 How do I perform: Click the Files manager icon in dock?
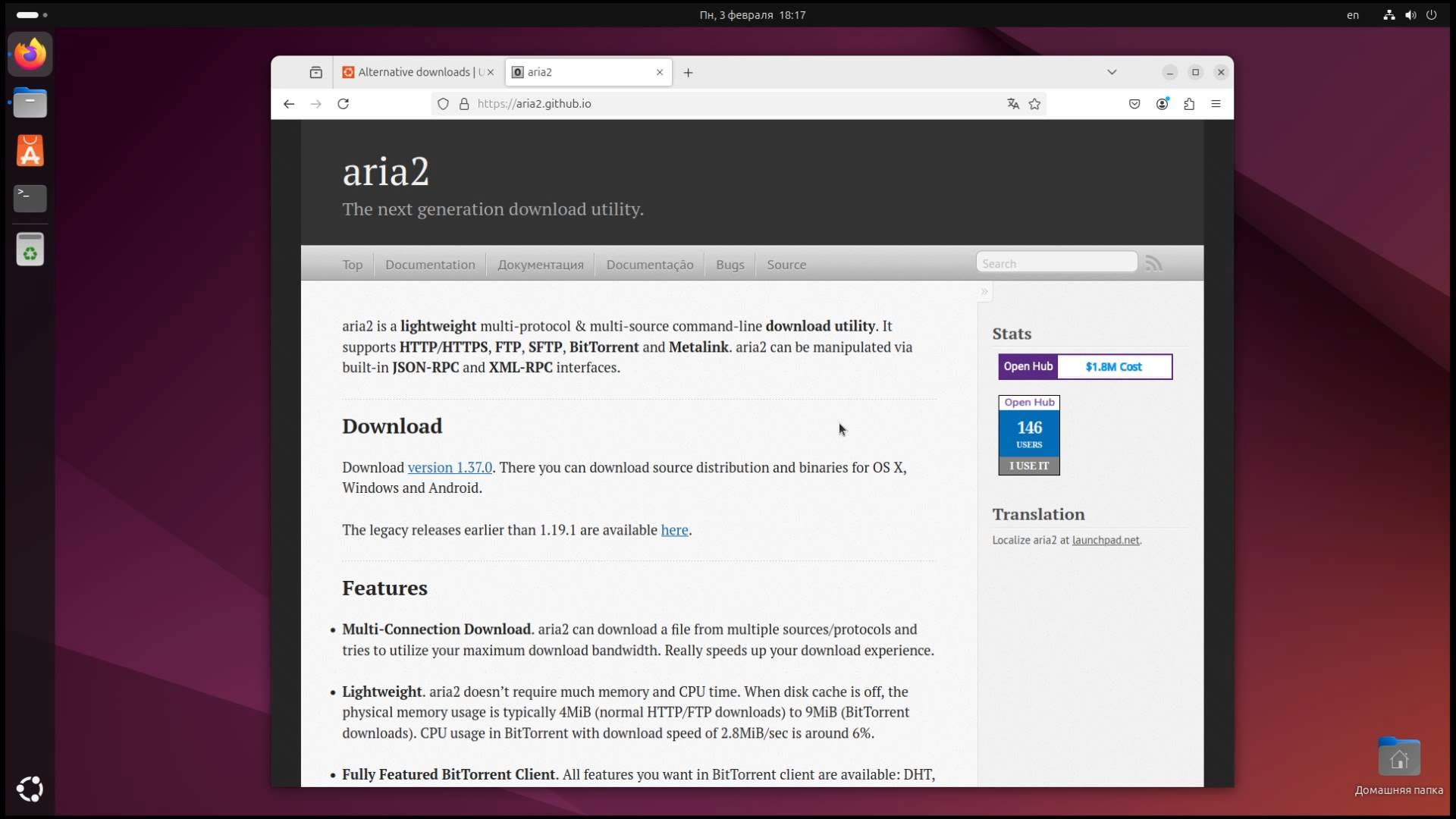(29, 102)
